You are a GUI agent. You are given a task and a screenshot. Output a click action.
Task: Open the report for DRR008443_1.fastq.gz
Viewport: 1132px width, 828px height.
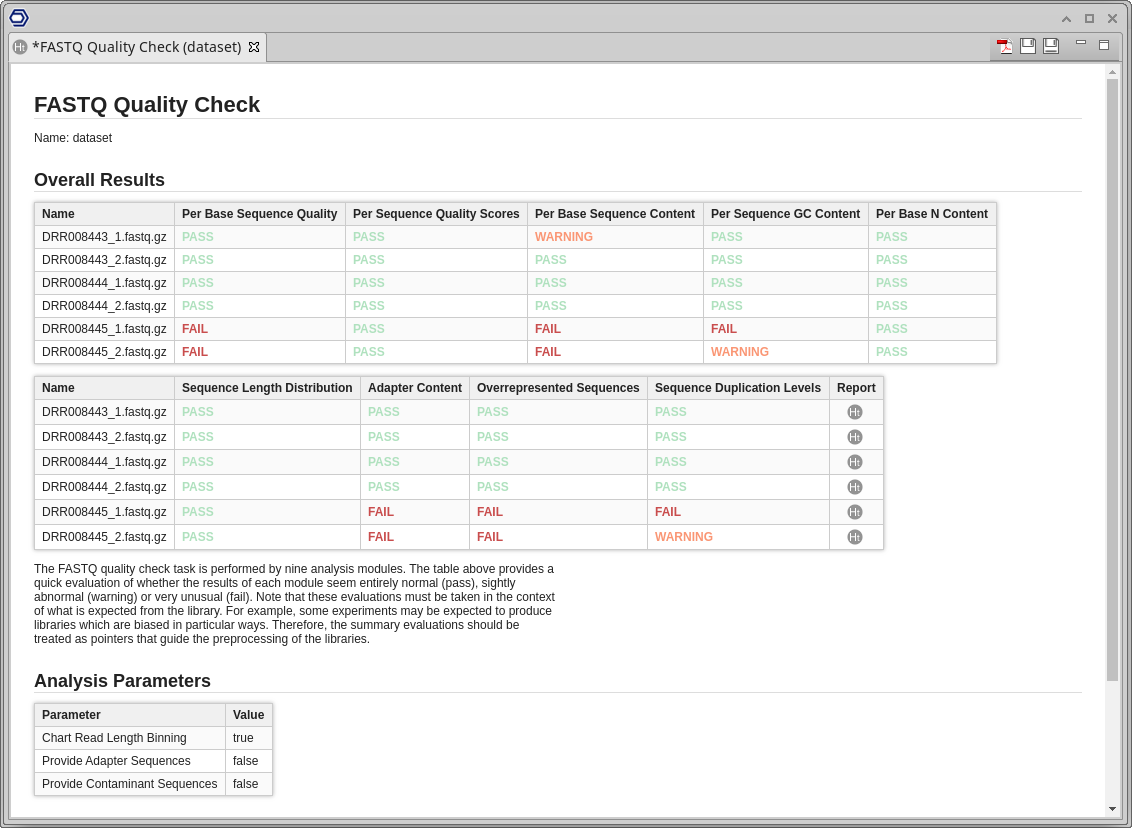click(x=854, y=412)
